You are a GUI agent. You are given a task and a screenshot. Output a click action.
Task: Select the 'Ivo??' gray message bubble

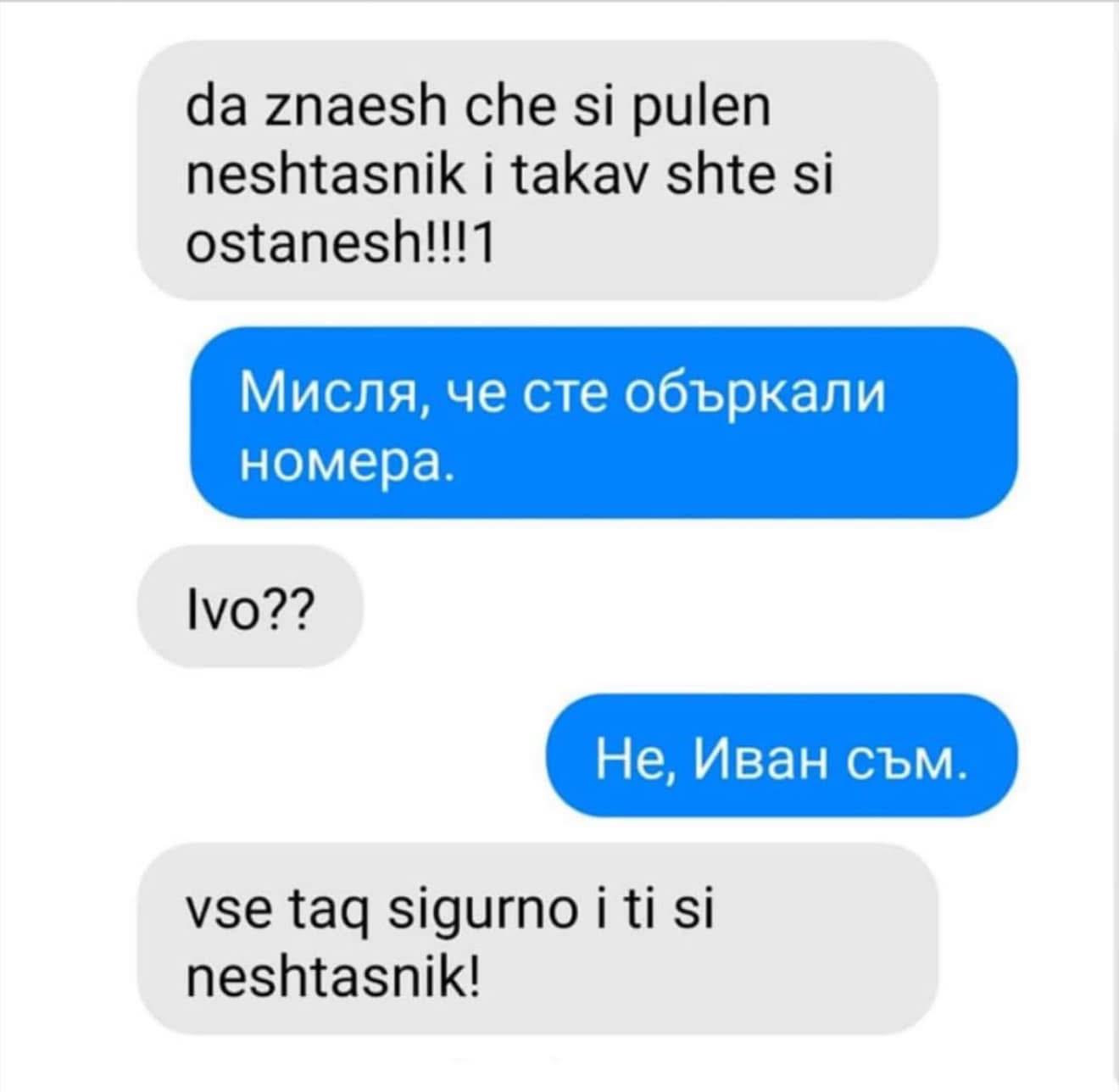[250, 606]
